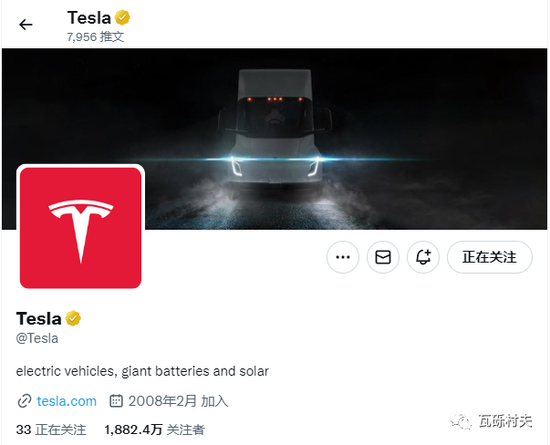Image resolution: width=550 pixels, height=445 pixels.
Task: Click the bio text about electric vehicles
Action: click(142, 371)
